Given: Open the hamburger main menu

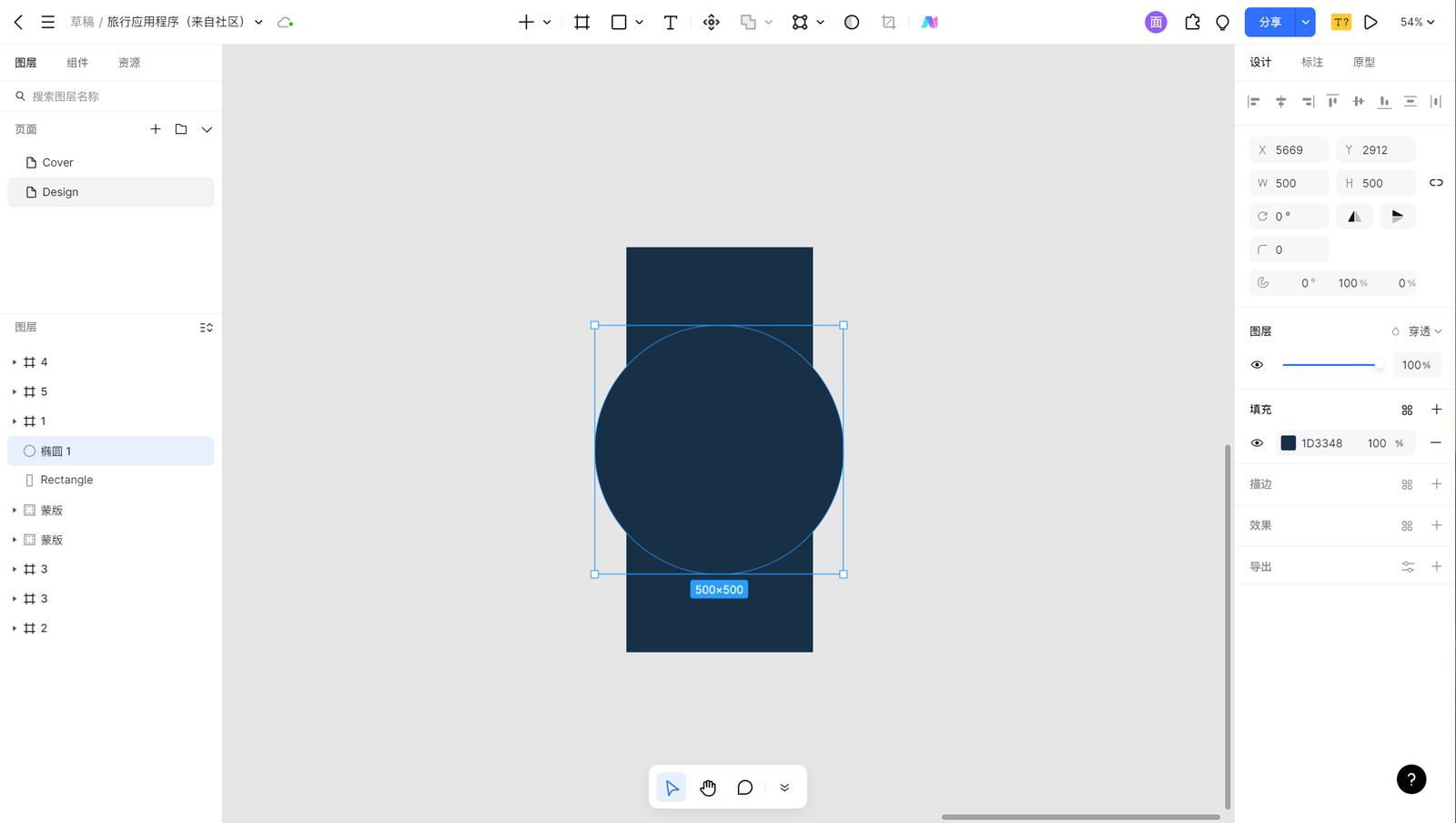Looking at the screenshot, I should point(48,22).
